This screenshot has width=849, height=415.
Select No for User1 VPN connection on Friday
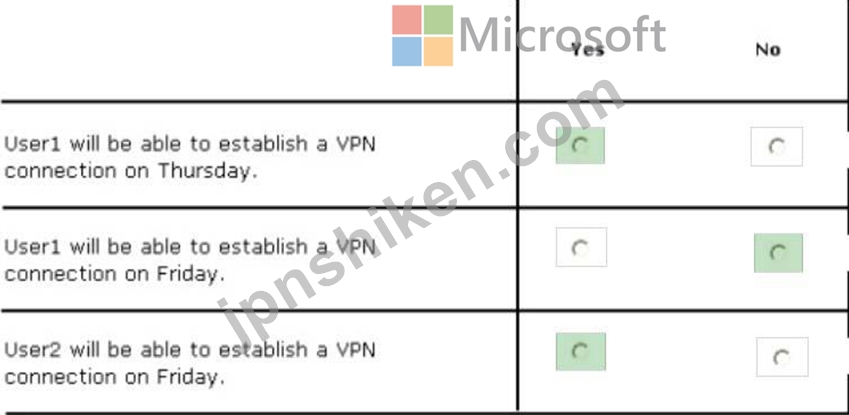pos(778,253)
